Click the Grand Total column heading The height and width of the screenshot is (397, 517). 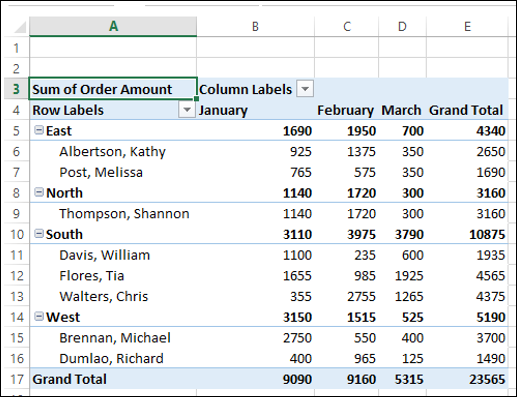coord(466,110)
